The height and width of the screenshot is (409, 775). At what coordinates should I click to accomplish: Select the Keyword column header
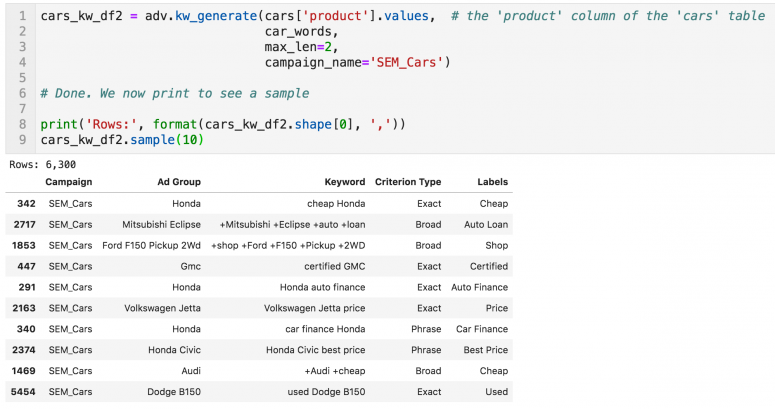(345, 182)
